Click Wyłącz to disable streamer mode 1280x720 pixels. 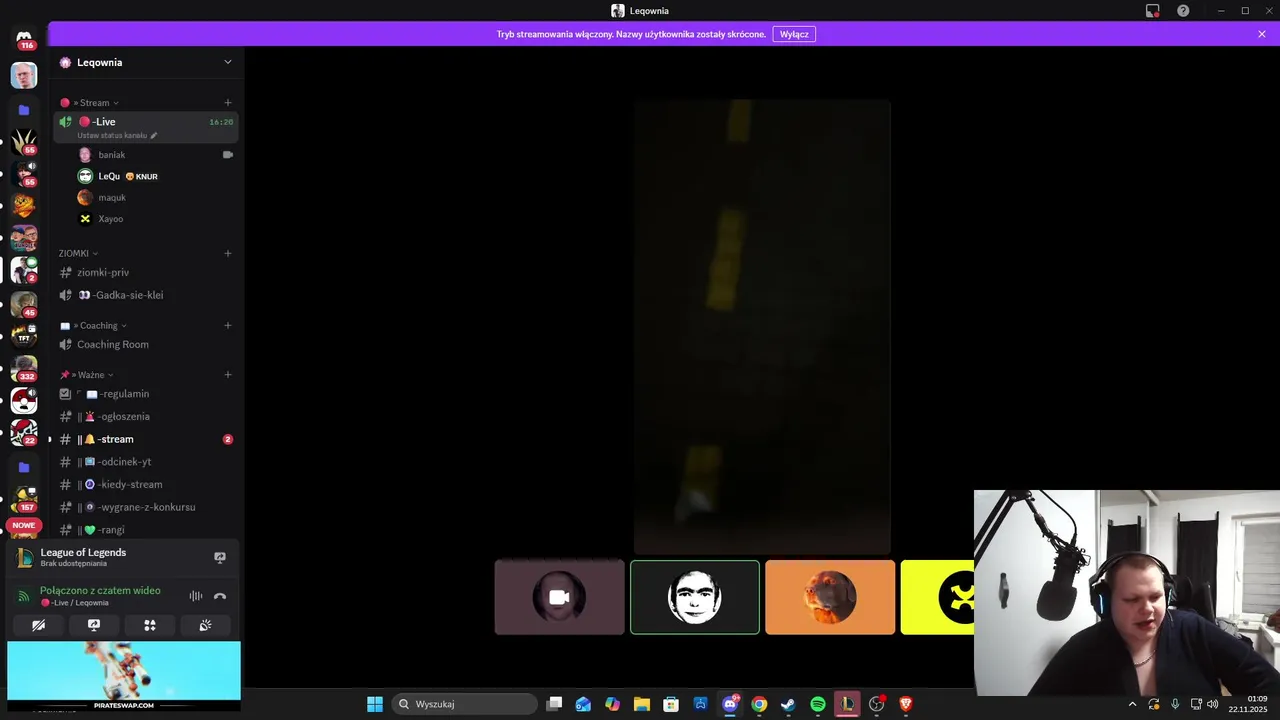(794, 34)
